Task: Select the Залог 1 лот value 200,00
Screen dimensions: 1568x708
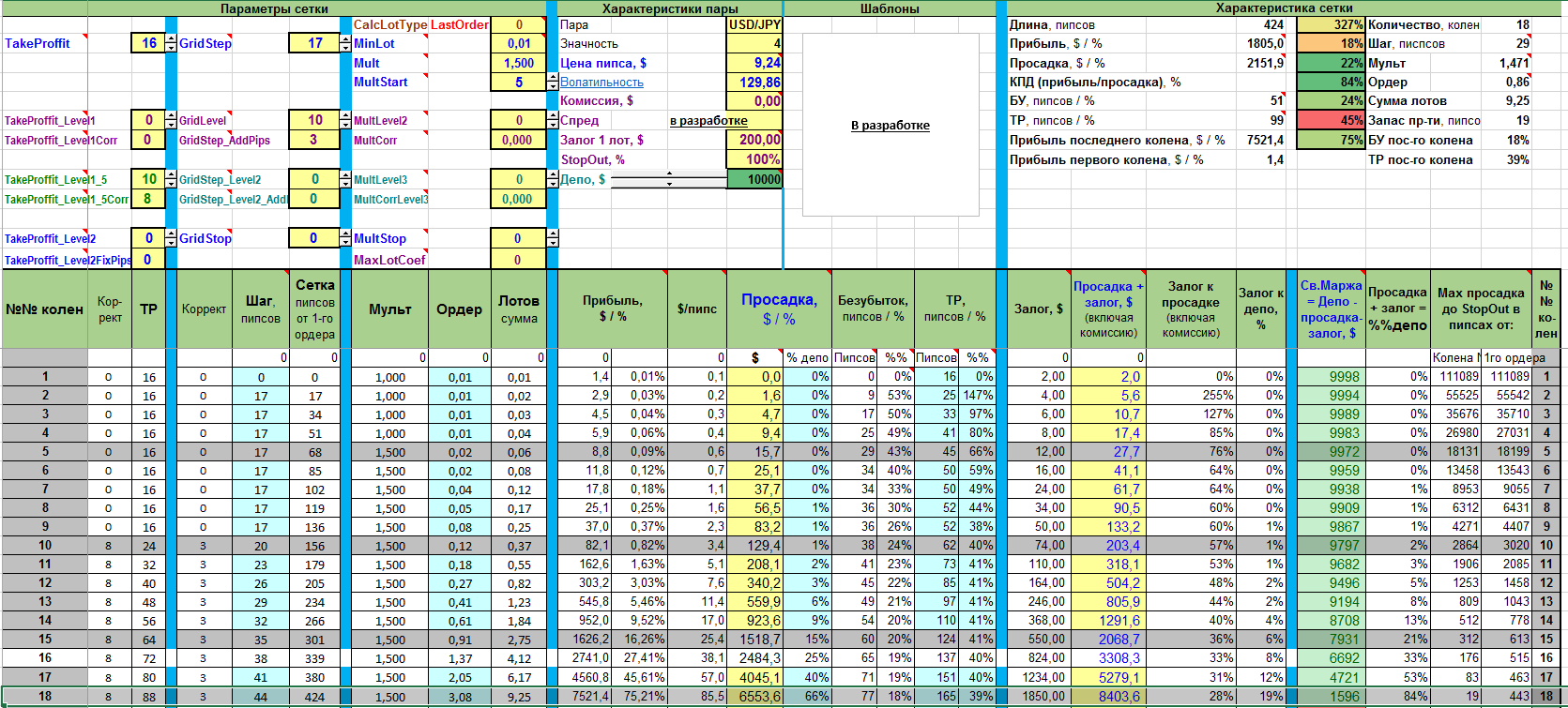Action: [x=754, y=140]
